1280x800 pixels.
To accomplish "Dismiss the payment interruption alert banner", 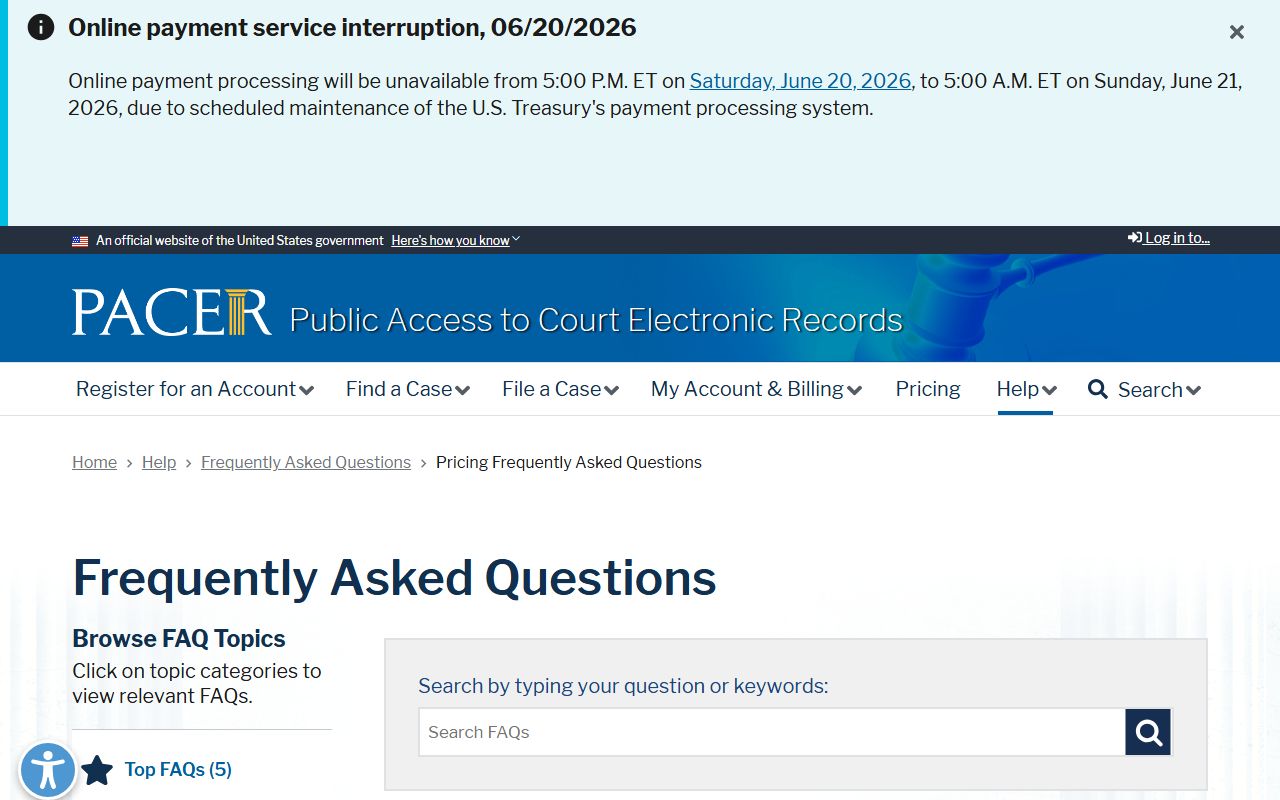I will [x=1237, y=32].
